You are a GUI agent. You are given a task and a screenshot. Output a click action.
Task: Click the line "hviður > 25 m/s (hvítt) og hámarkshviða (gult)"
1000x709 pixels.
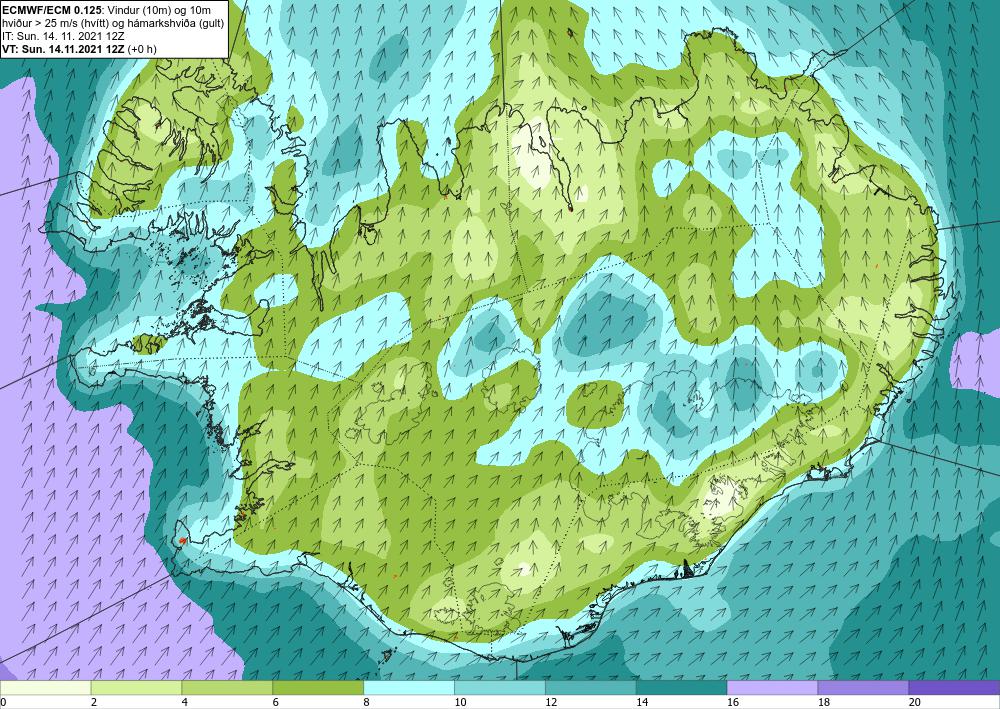coord(113,23)
